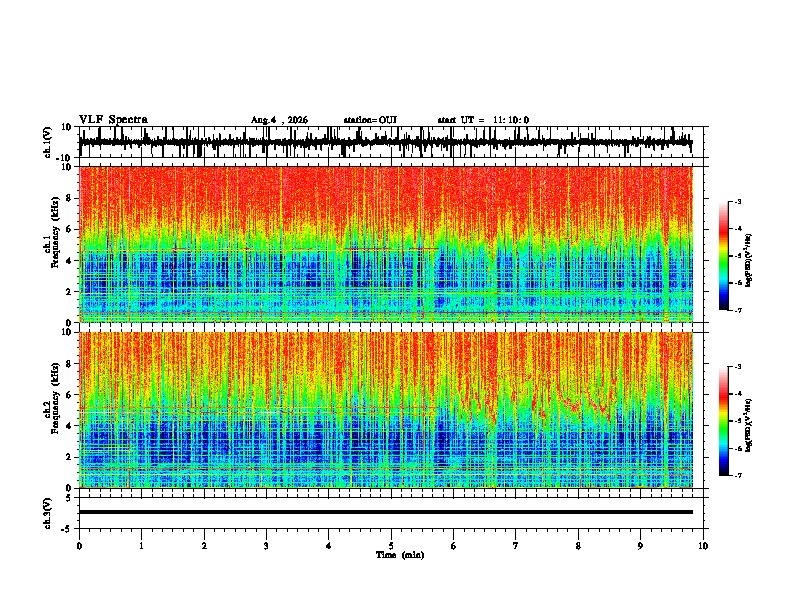Screen dimensions: 792x612
Task: Click the station label in the header
Action: [370, 120]
